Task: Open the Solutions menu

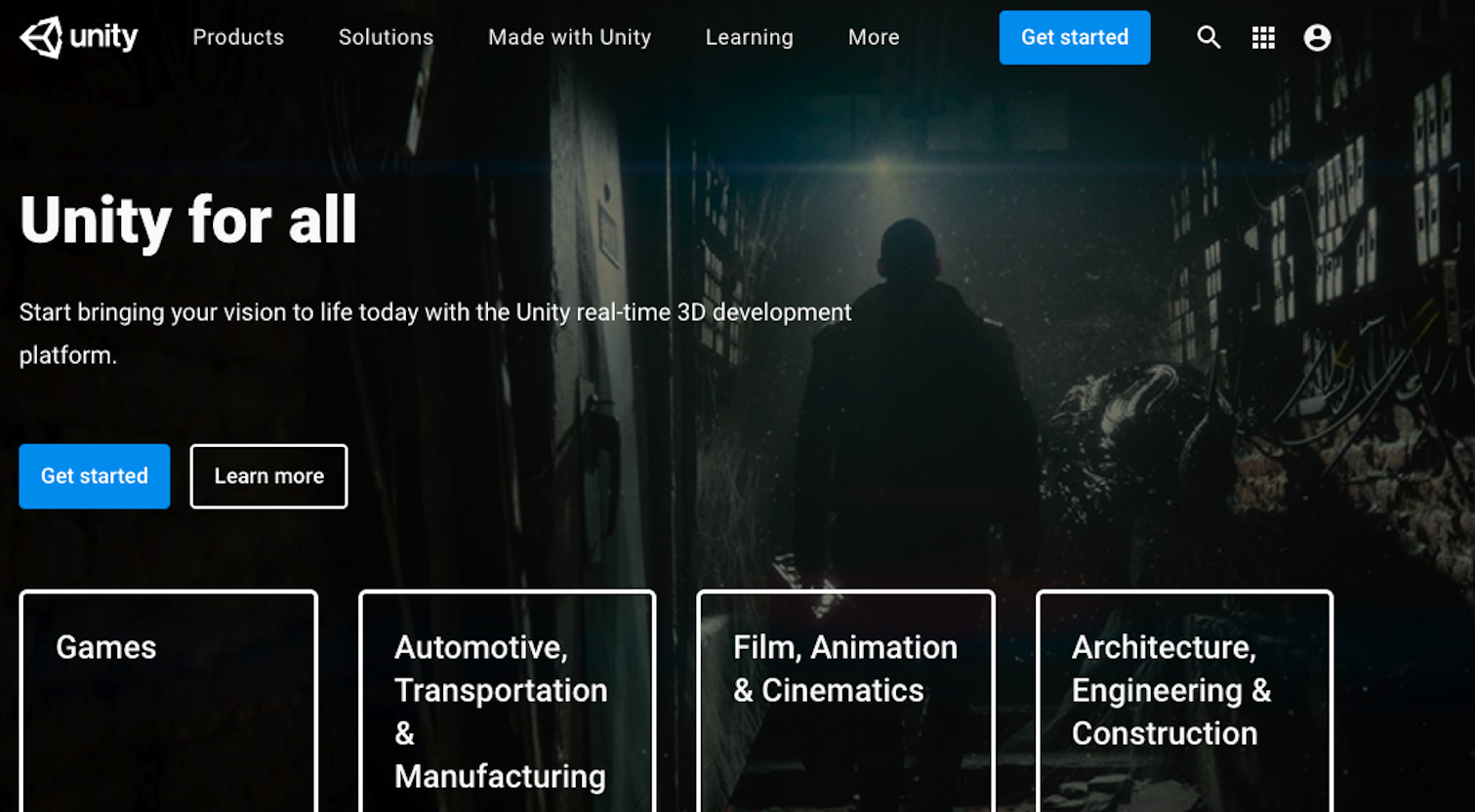Action: tap(386, 37)
